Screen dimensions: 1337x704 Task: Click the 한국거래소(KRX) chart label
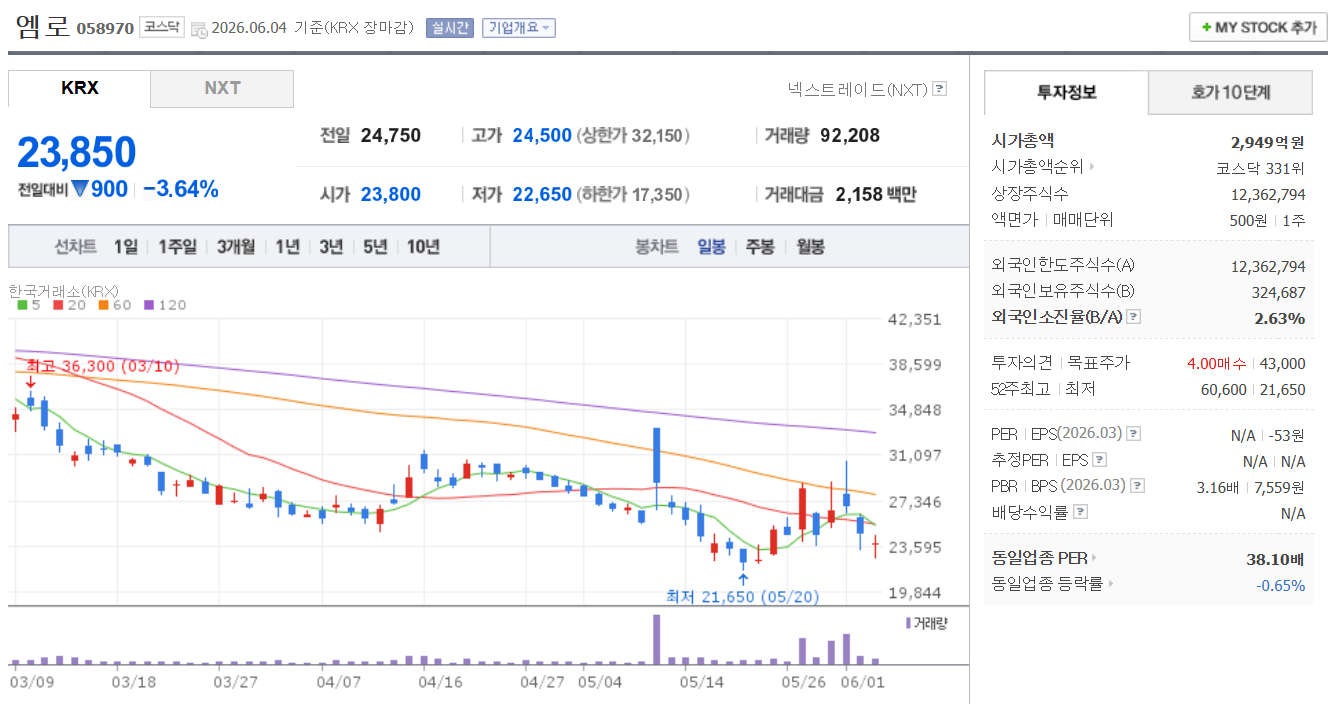click(x=63, y=291)
